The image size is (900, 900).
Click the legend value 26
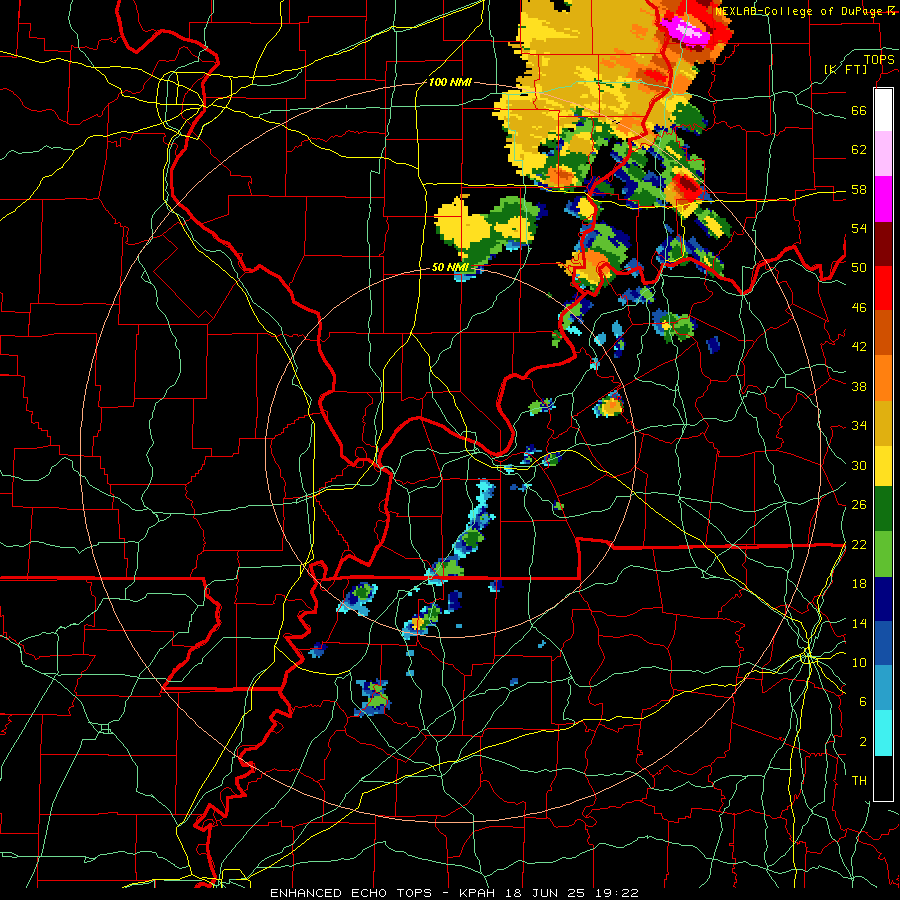pyautogui.click(x=859, y=505)
